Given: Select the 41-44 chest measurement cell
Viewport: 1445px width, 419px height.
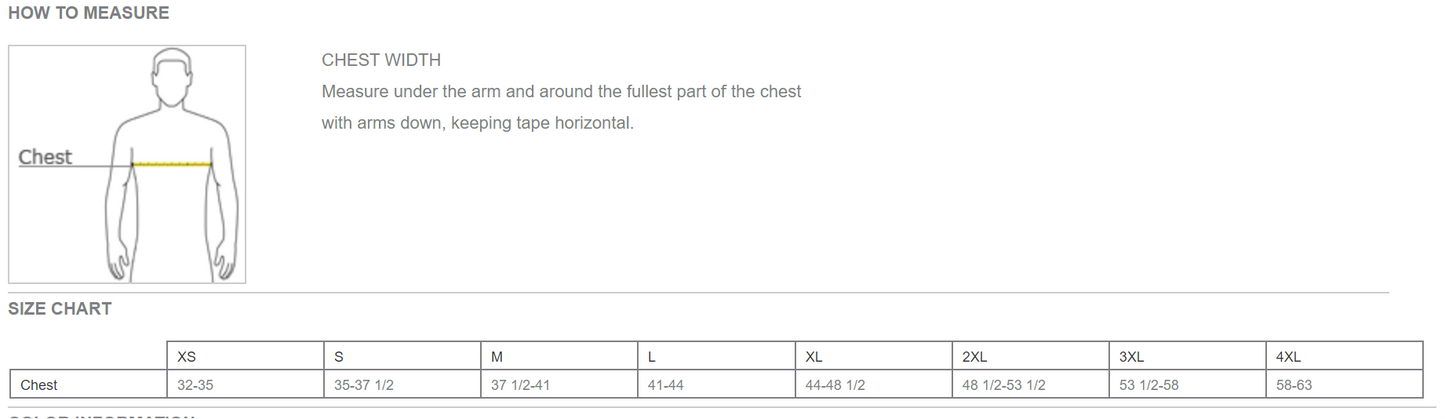Looking at the screenshot, I should (x=665, y=385).
